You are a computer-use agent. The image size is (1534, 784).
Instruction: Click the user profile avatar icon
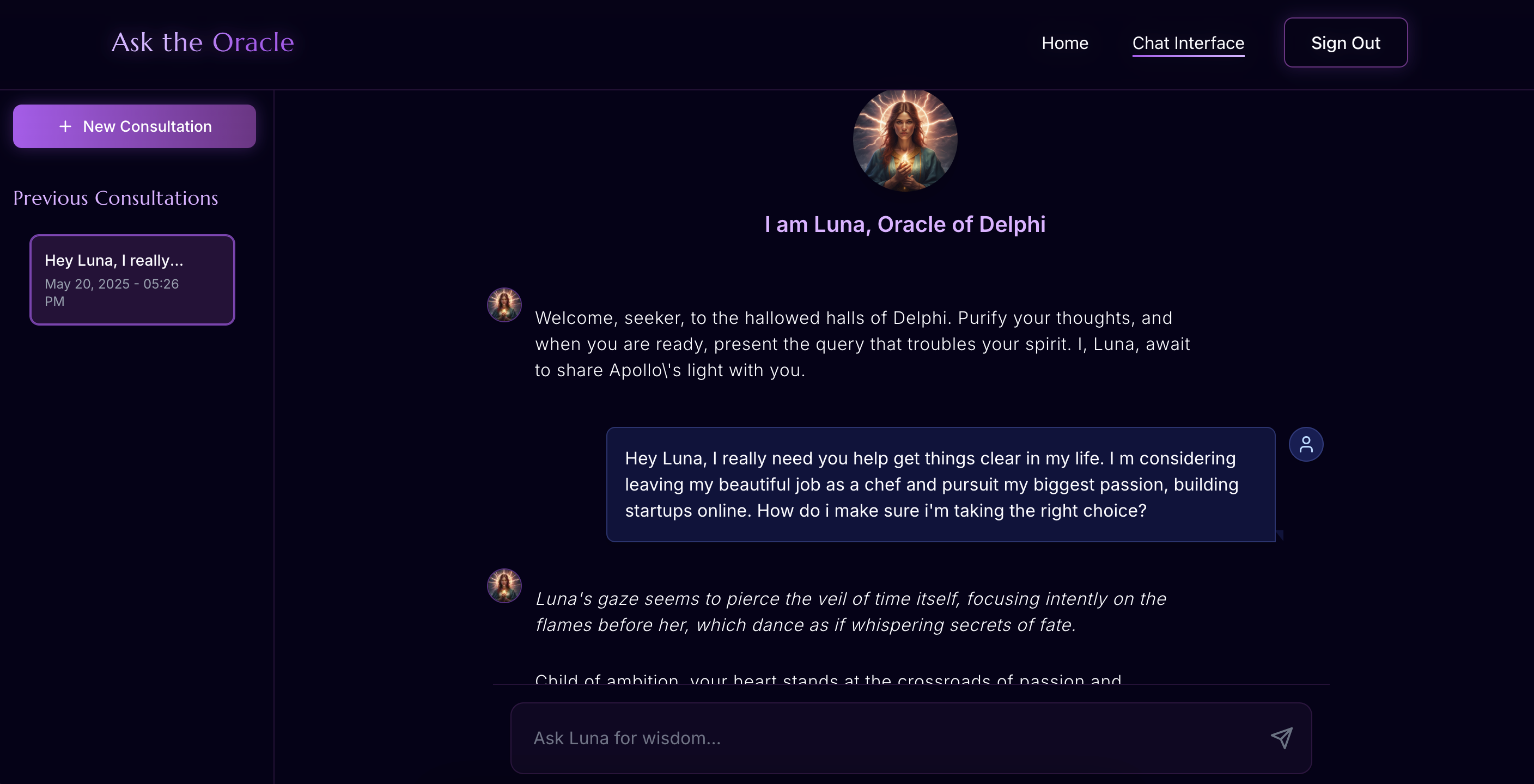point(1305,444)
